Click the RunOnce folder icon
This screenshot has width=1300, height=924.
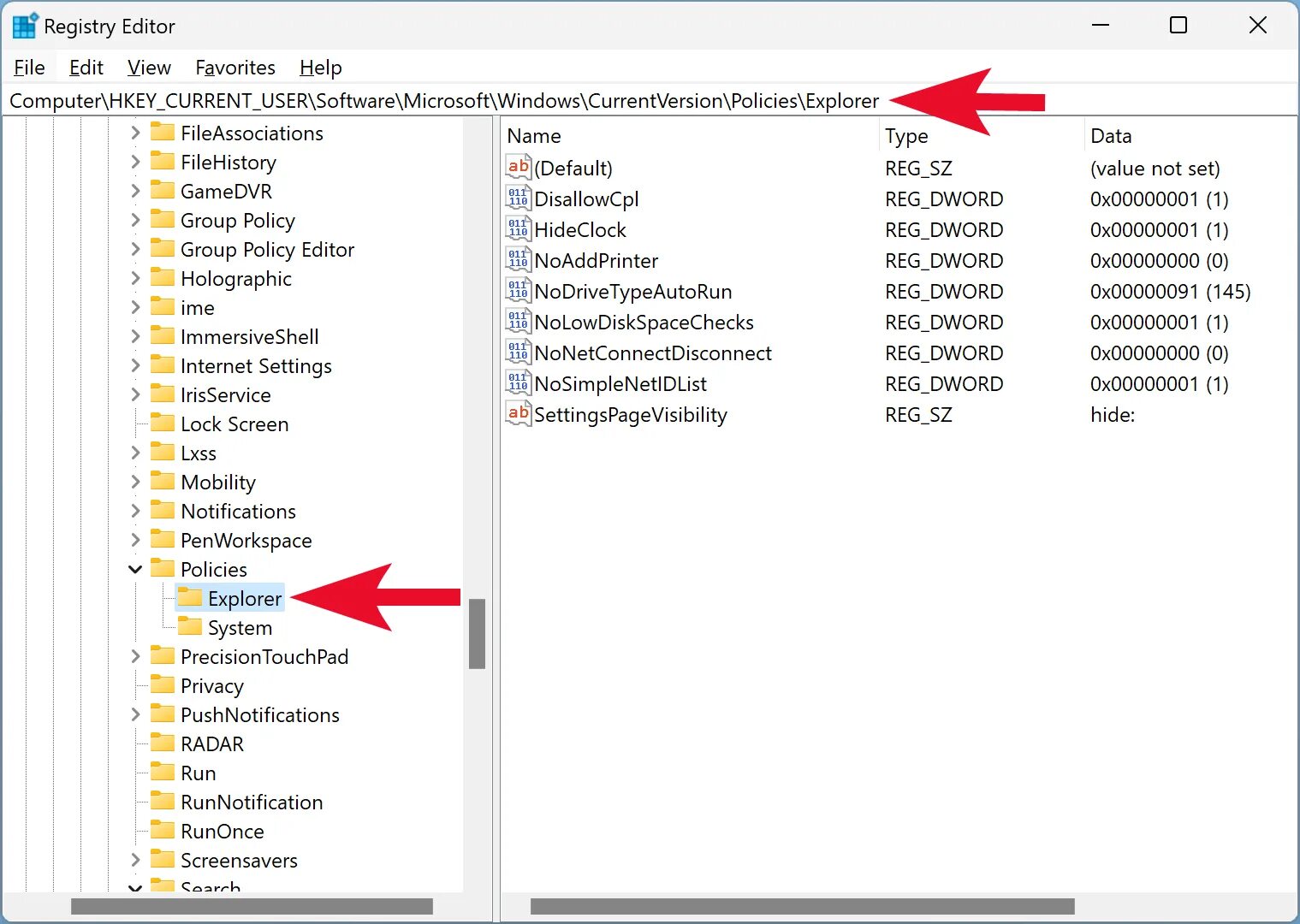click(162, 830)
